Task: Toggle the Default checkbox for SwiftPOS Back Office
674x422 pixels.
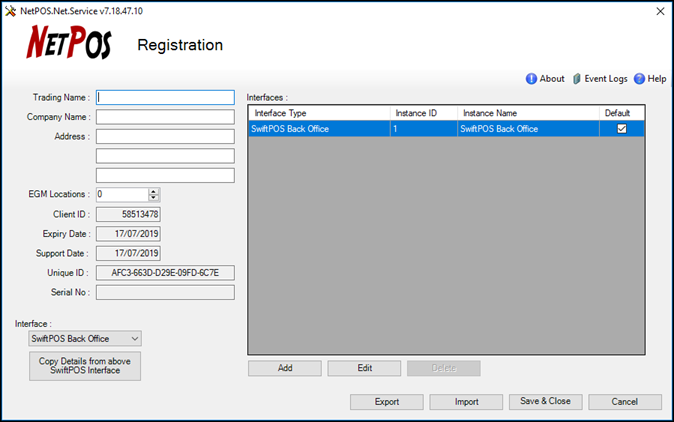Action: click(x=621, y=129)
